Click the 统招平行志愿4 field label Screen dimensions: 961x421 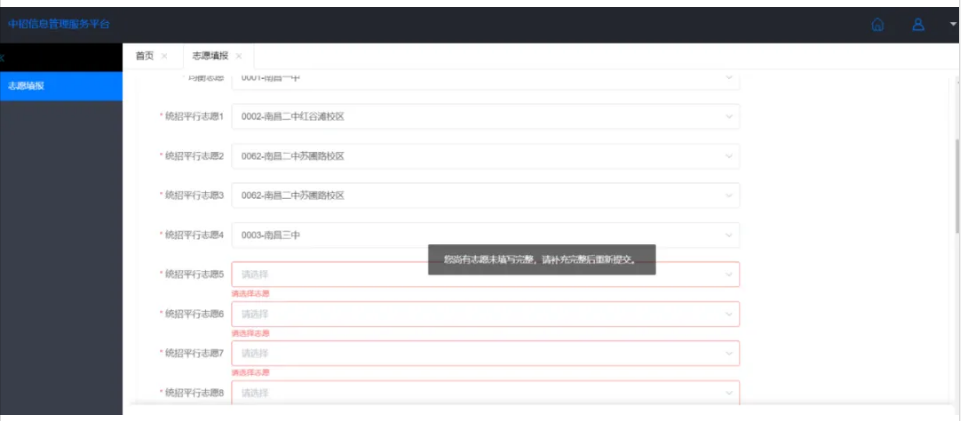coord(194,235)
